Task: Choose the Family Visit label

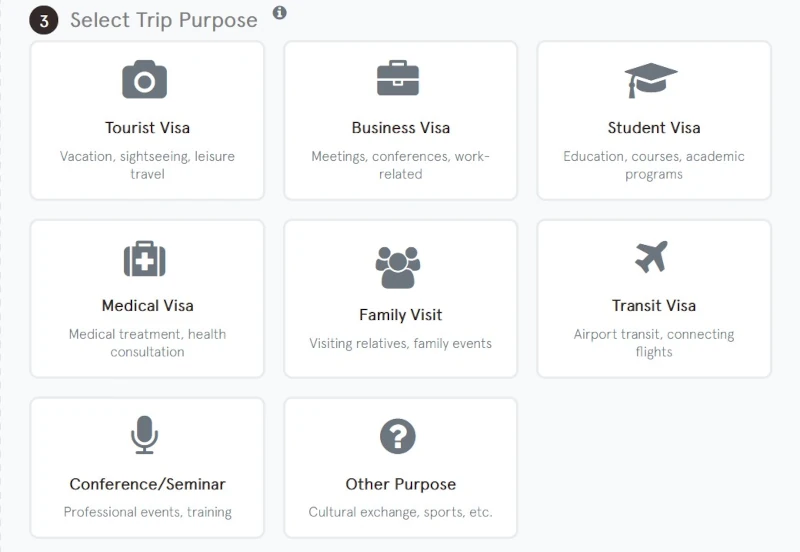Action: tap(400, 315)
